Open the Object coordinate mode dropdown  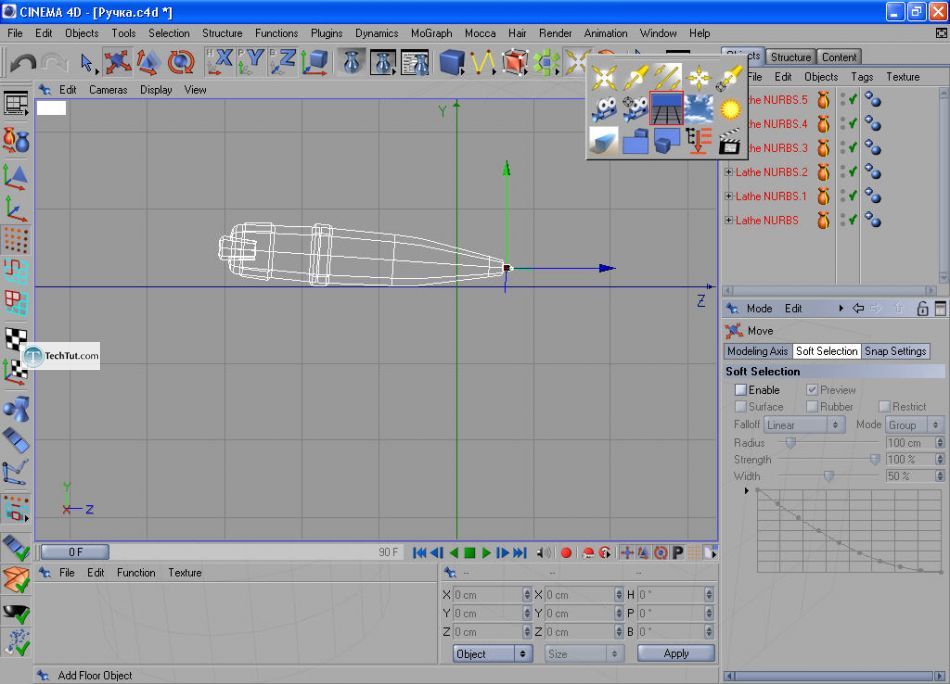pos(493,654)
